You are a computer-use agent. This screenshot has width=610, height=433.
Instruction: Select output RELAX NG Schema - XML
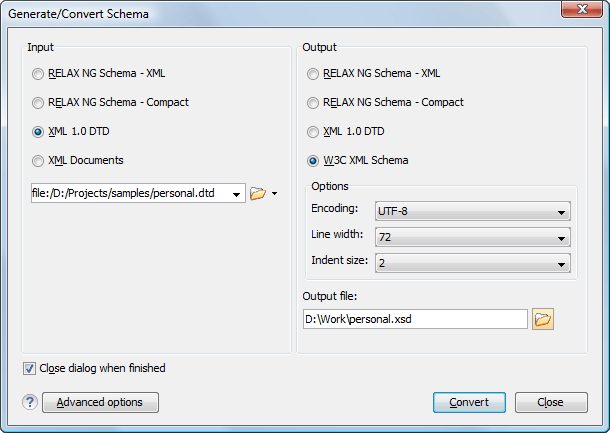pos(314,73)
